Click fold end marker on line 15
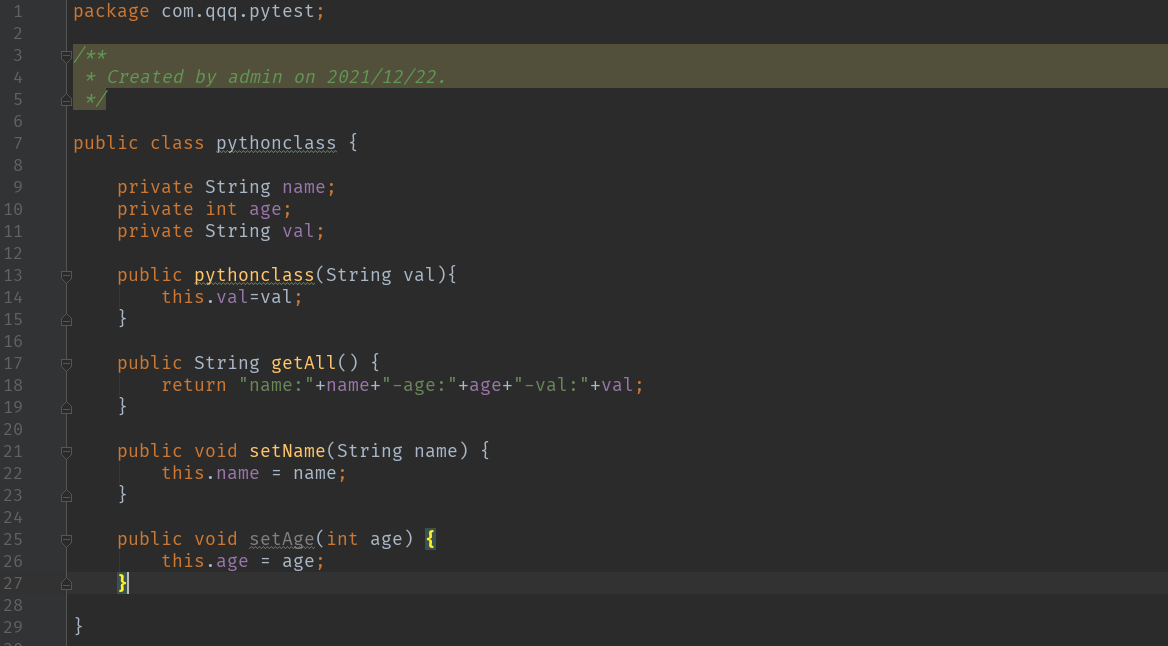Screen dimensions: 1168x646 (x=66, y=319)
